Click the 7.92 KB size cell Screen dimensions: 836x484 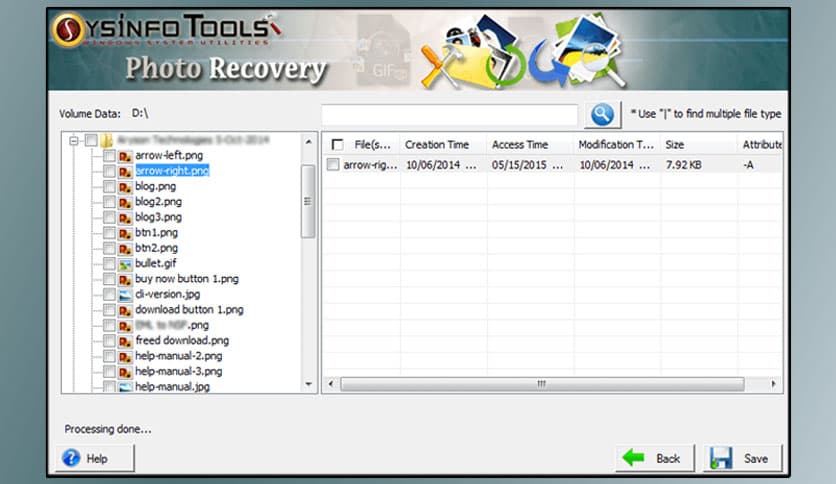click(684, 165)
